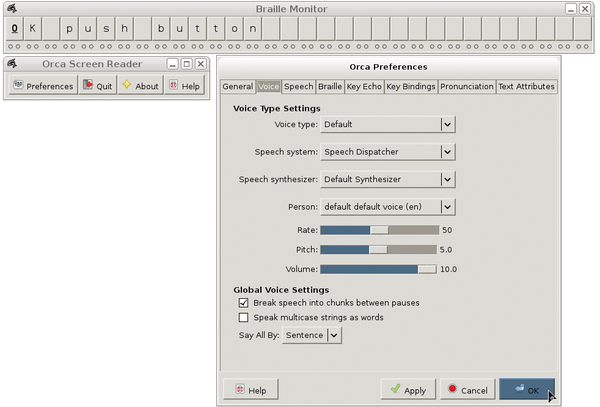The width and height of the screenshot is (600, 407).
Task: Close the Orca Screen Reader window
Action: [201, 64]
